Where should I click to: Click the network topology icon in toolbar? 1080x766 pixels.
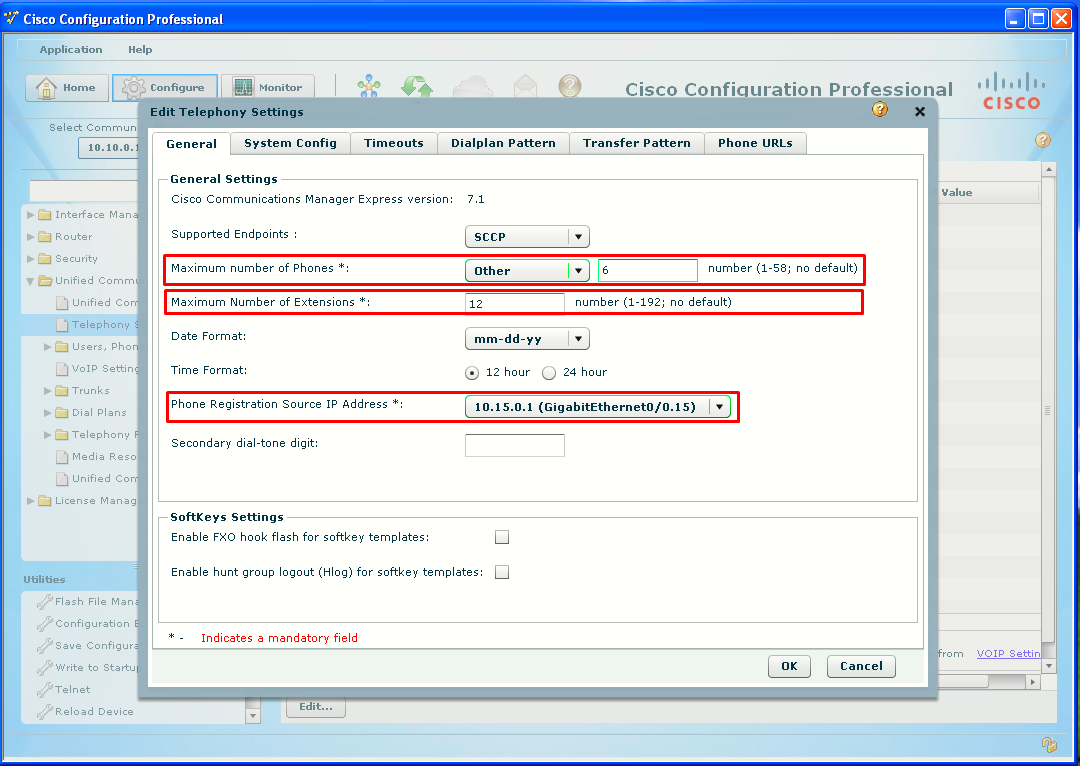tap(369, 86)
